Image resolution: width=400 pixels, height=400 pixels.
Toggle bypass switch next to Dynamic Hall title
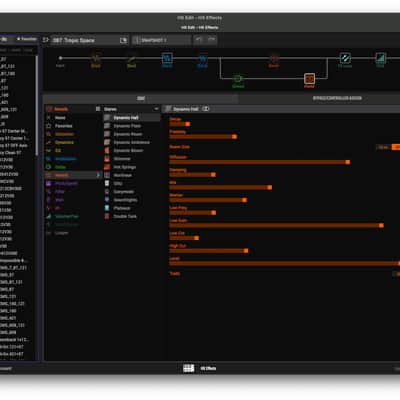point(206,109)
